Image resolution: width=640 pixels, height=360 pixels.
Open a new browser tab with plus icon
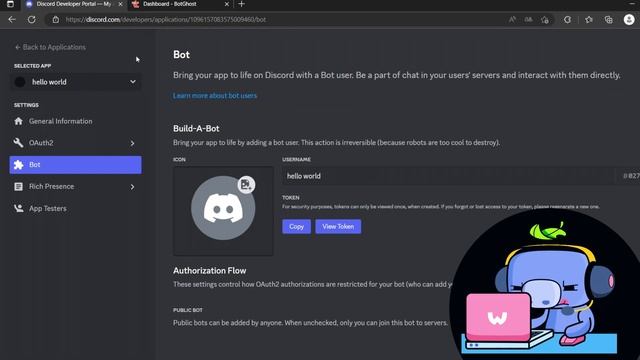241,4
